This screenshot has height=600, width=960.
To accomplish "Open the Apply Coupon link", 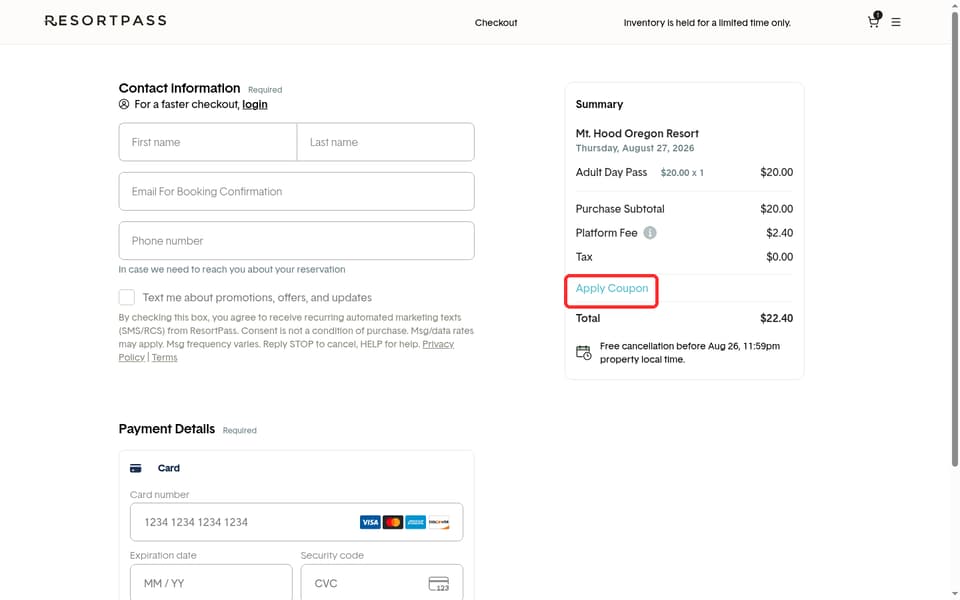I will (612, 288).
